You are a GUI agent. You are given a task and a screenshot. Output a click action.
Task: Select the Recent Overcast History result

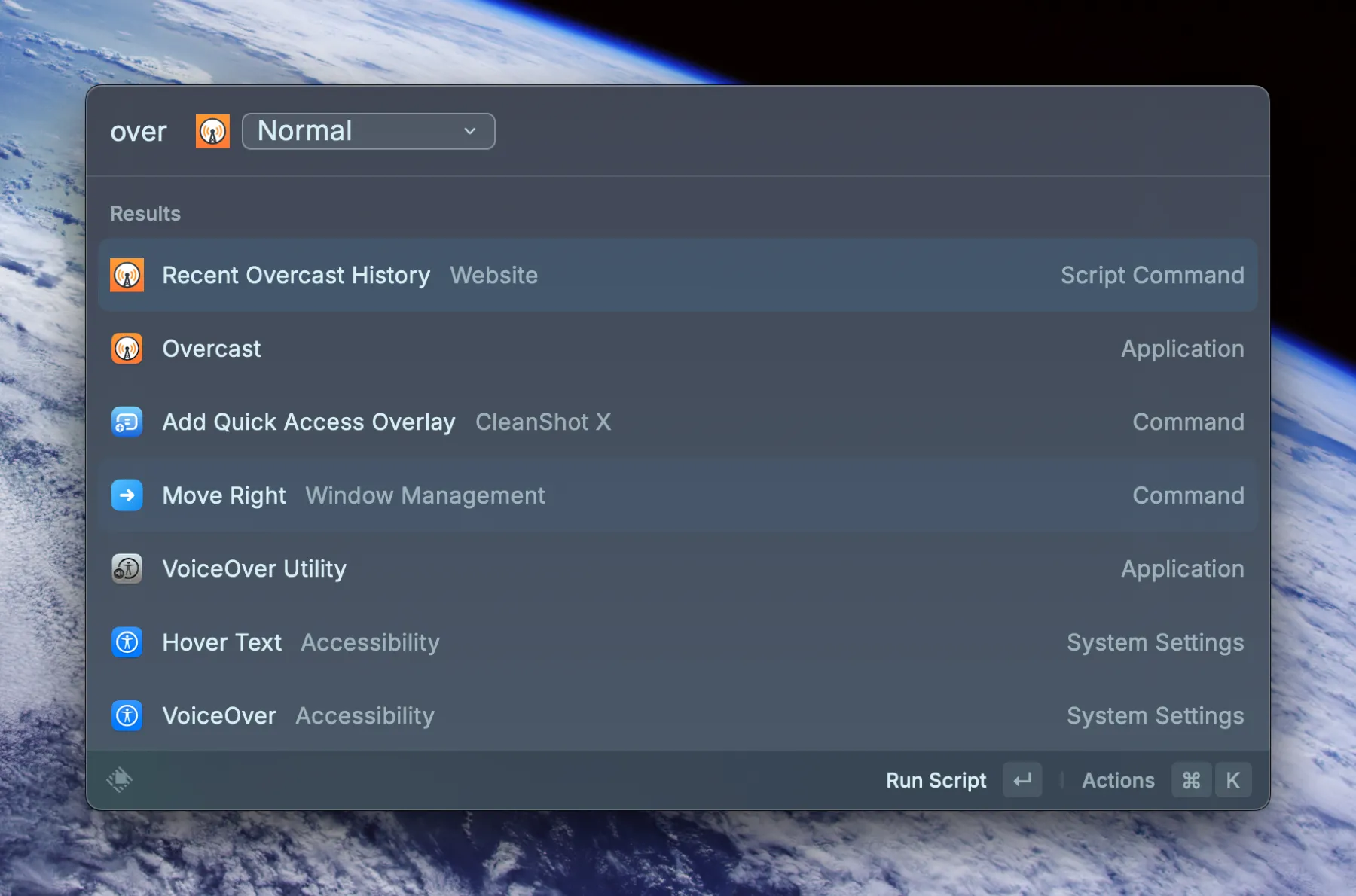coord(296,275)
